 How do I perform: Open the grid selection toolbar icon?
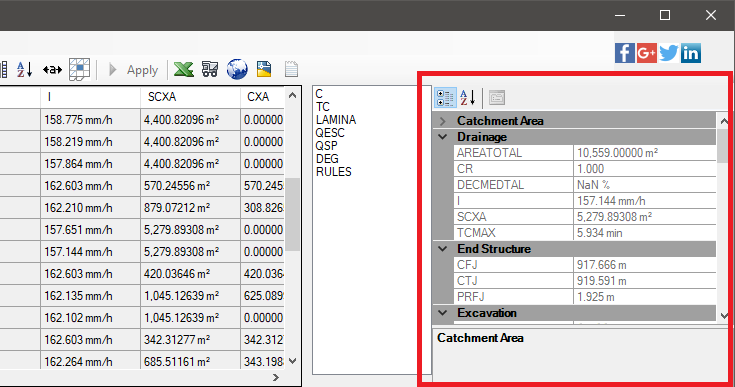pyautogui.click(x=79, y=69)
